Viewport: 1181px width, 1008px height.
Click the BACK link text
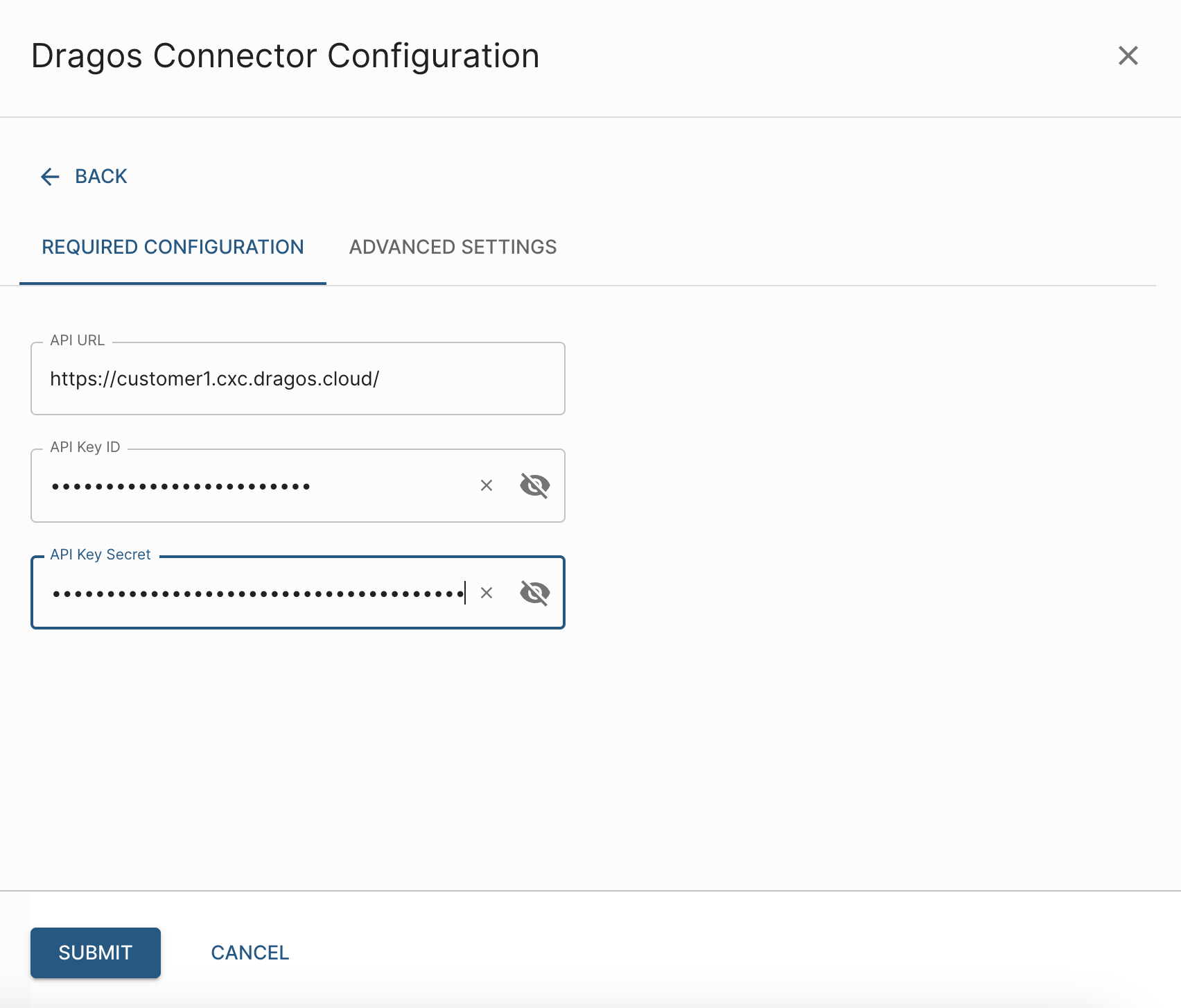(x=101, y=177)
